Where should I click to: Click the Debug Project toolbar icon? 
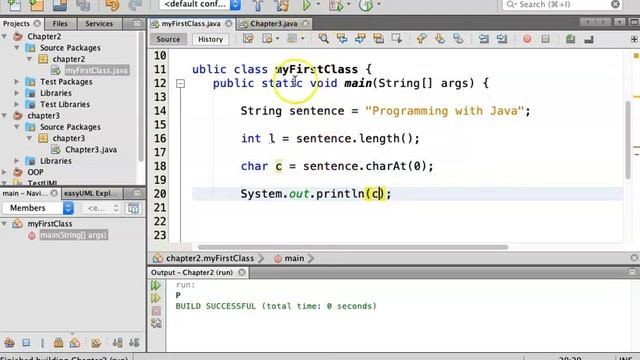tap(336, 5)
